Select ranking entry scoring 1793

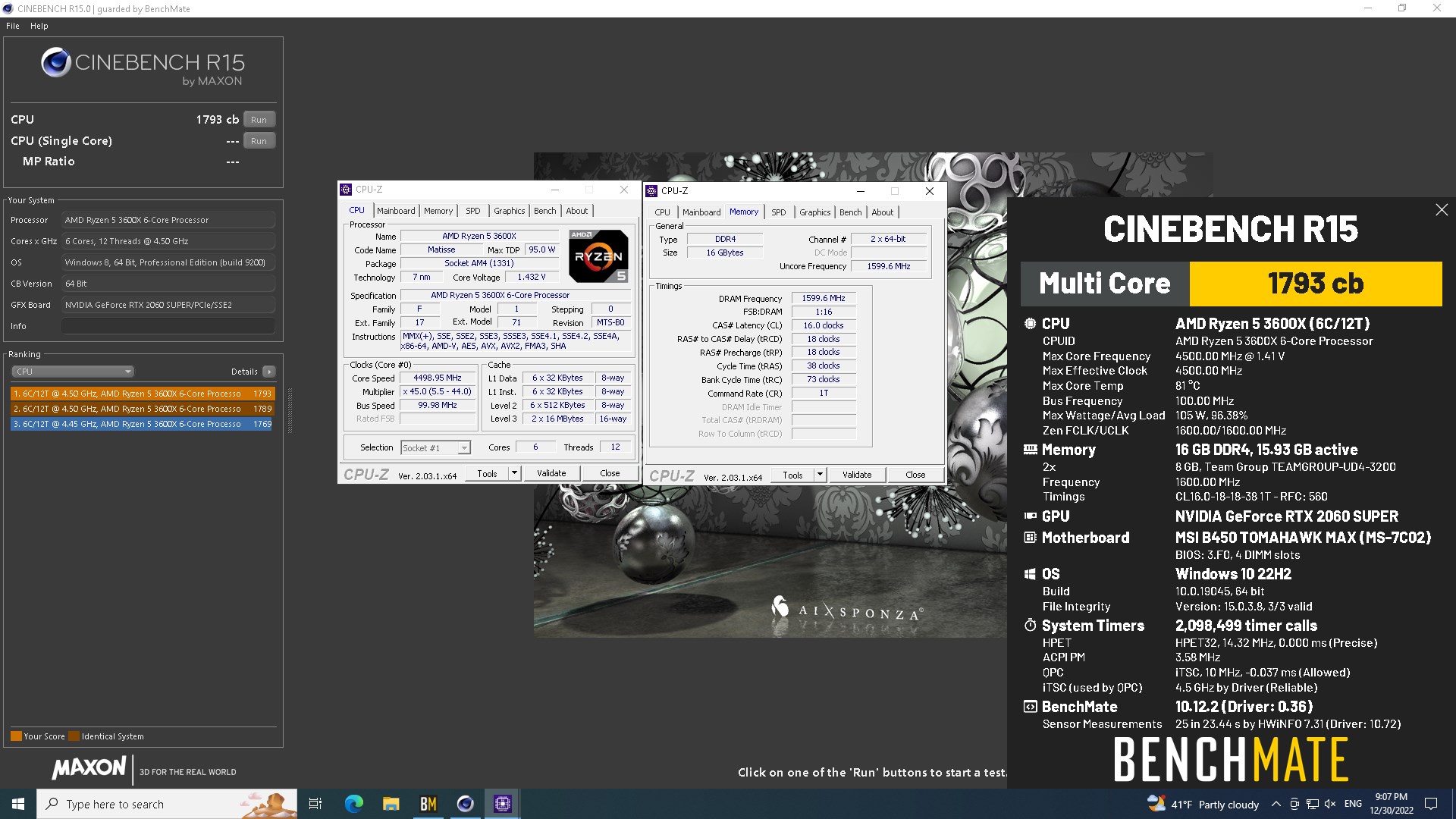pyautogui.click(x=142, y=394)
